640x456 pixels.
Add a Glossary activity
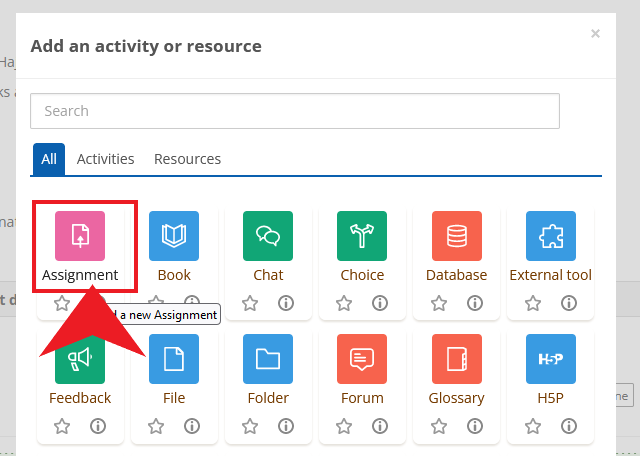pos(456,359)
